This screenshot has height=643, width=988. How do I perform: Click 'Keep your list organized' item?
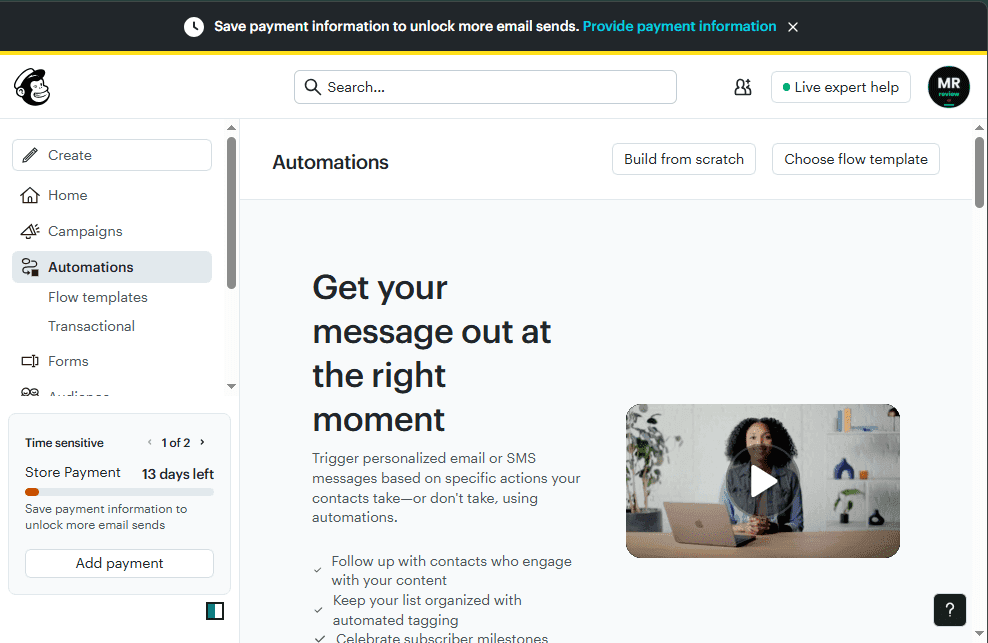427,610
